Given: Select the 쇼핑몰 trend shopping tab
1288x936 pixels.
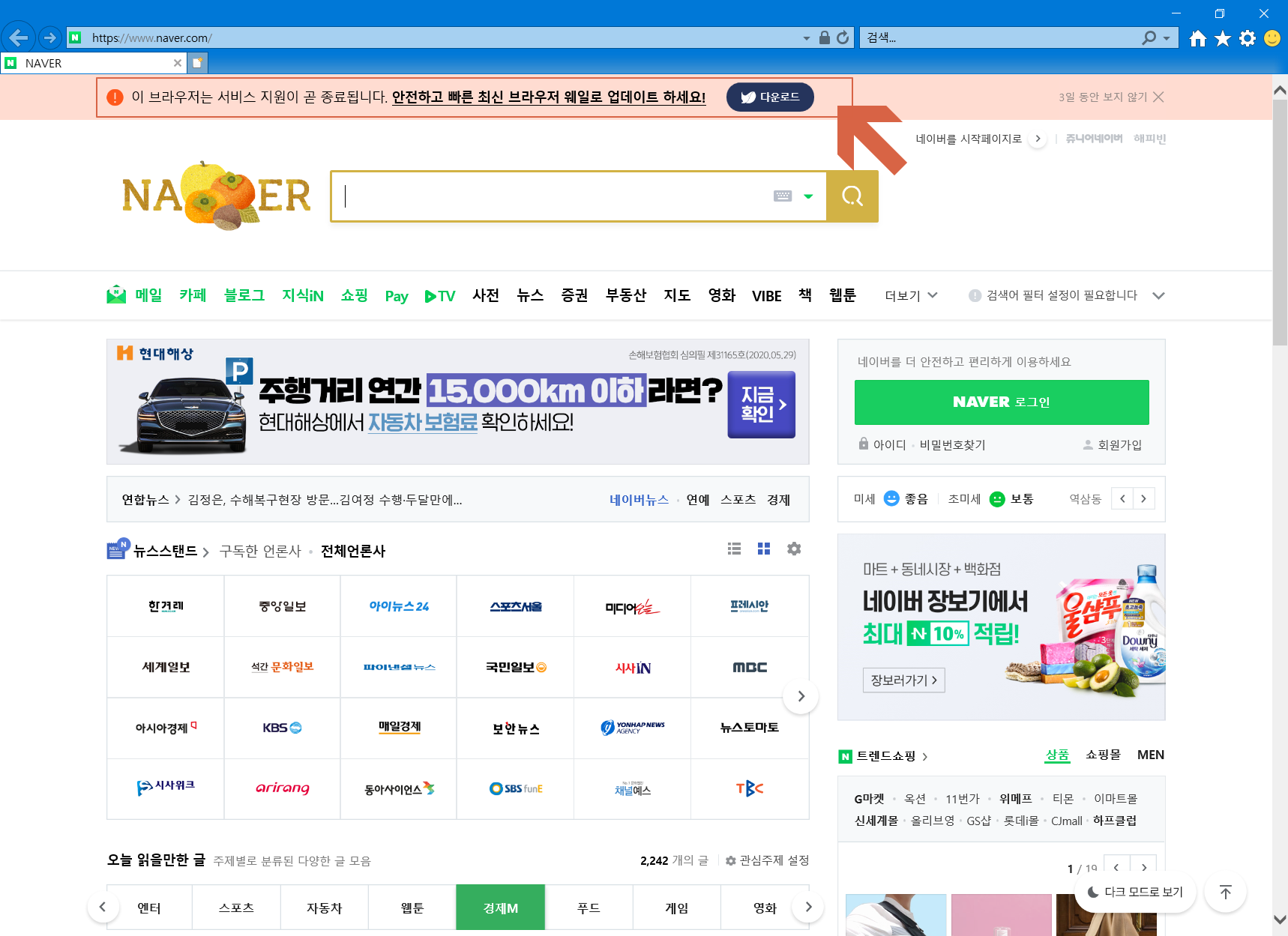Looking at the screenshot, I should tap(1103, 755).
